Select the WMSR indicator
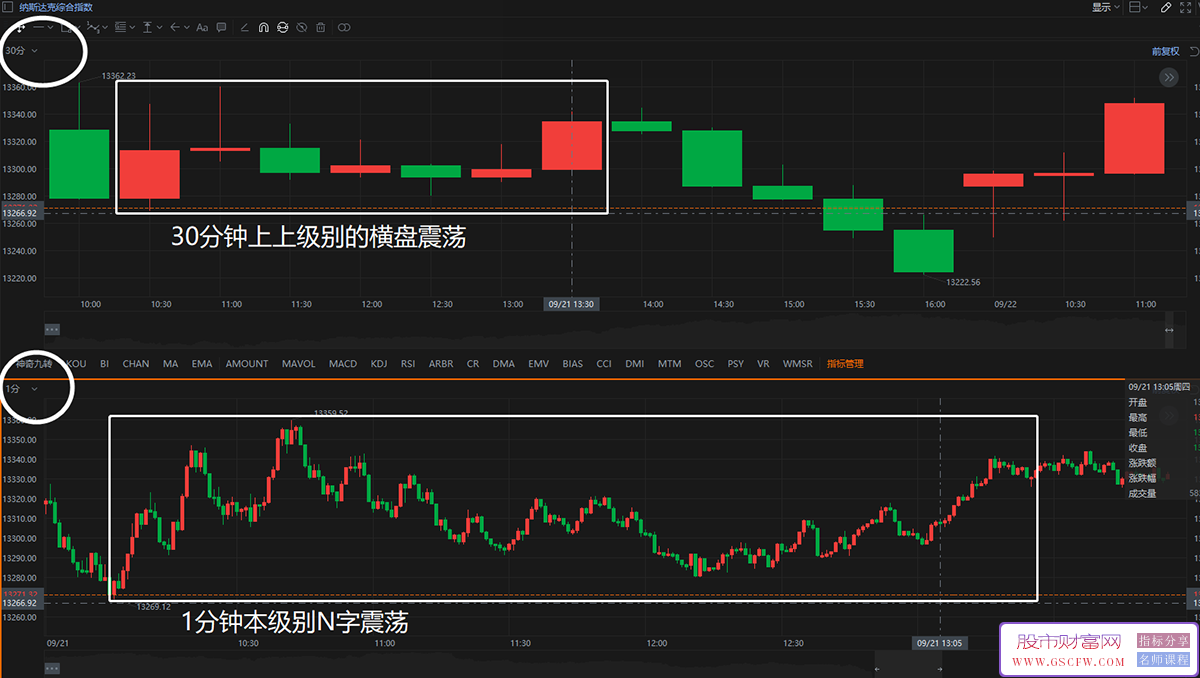 click(798, 364)
